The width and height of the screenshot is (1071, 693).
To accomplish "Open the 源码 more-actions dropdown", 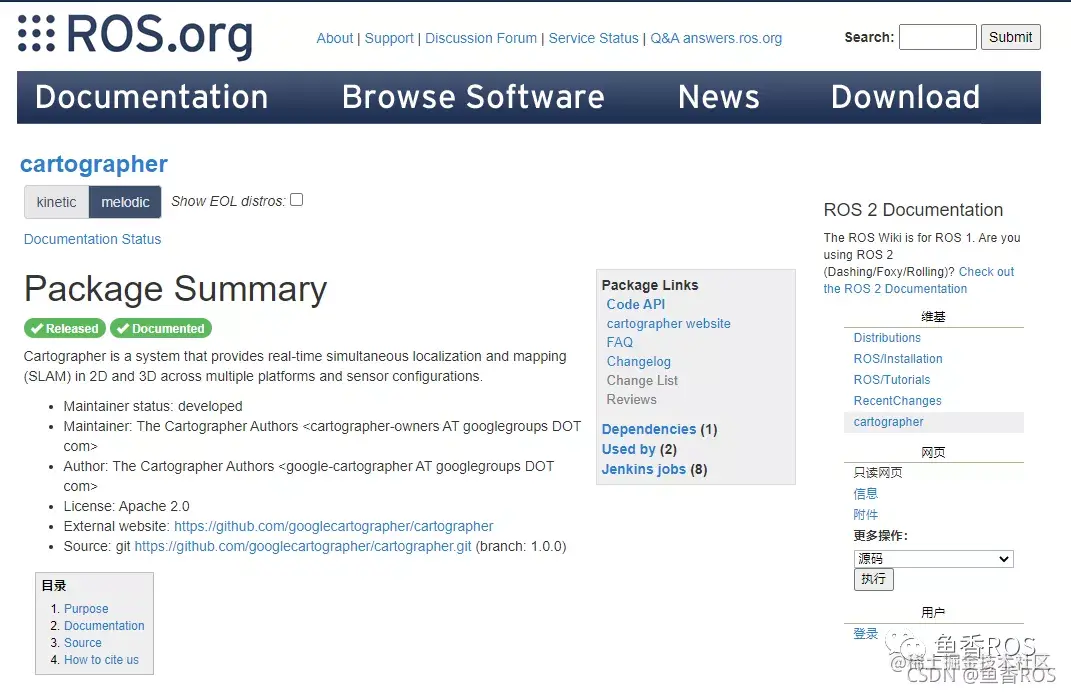I will point(933,558).
